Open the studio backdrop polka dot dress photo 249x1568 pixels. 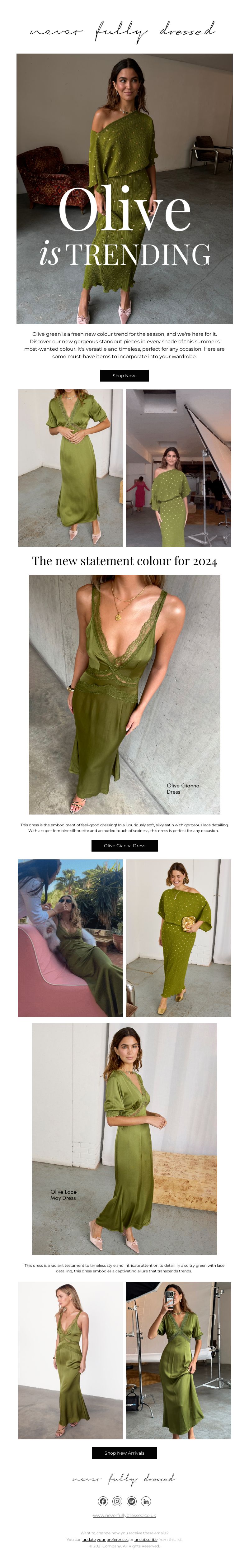pyautogui.click(x=178, y=468)
